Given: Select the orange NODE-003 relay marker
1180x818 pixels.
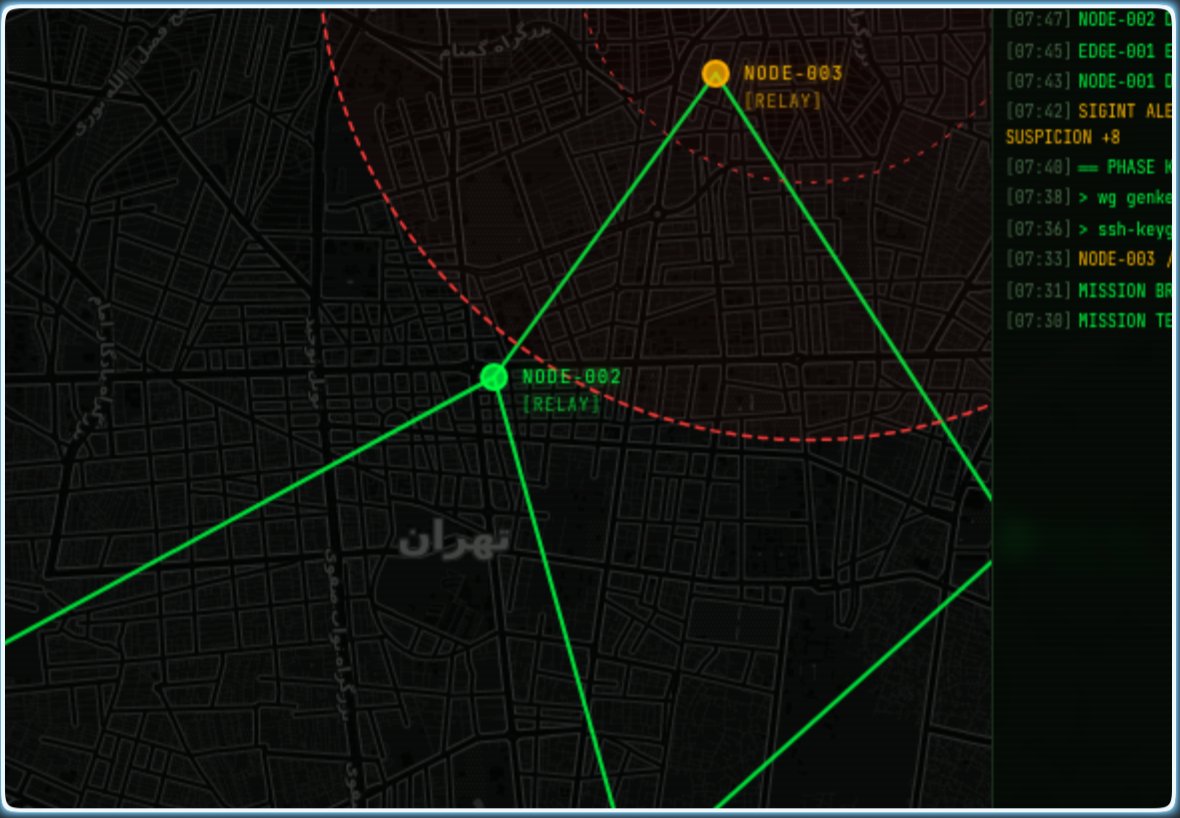Looking at the screenshot, I should click(x=715, y=74).
